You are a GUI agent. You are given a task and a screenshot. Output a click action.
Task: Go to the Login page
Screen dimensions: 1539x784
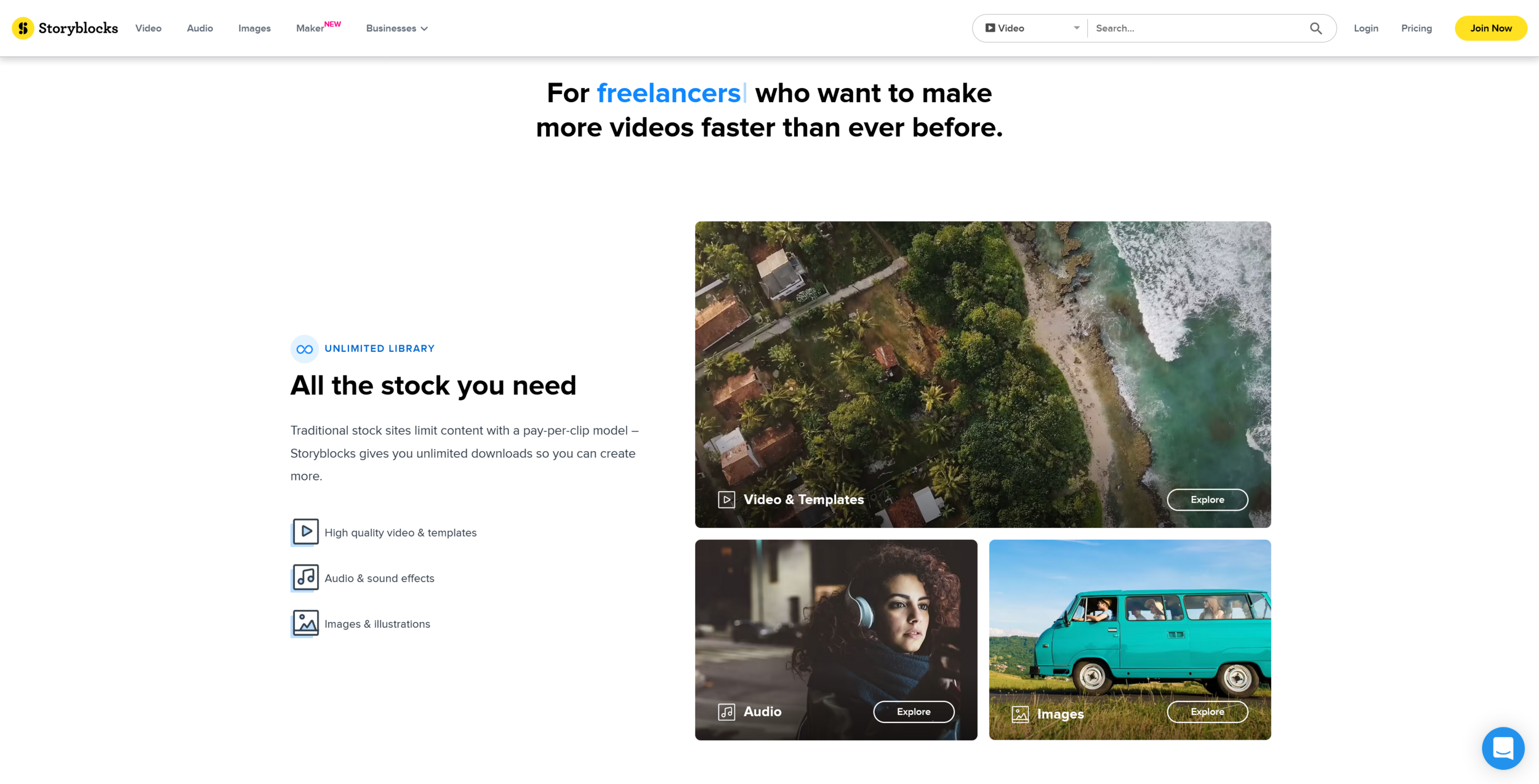1365,28
